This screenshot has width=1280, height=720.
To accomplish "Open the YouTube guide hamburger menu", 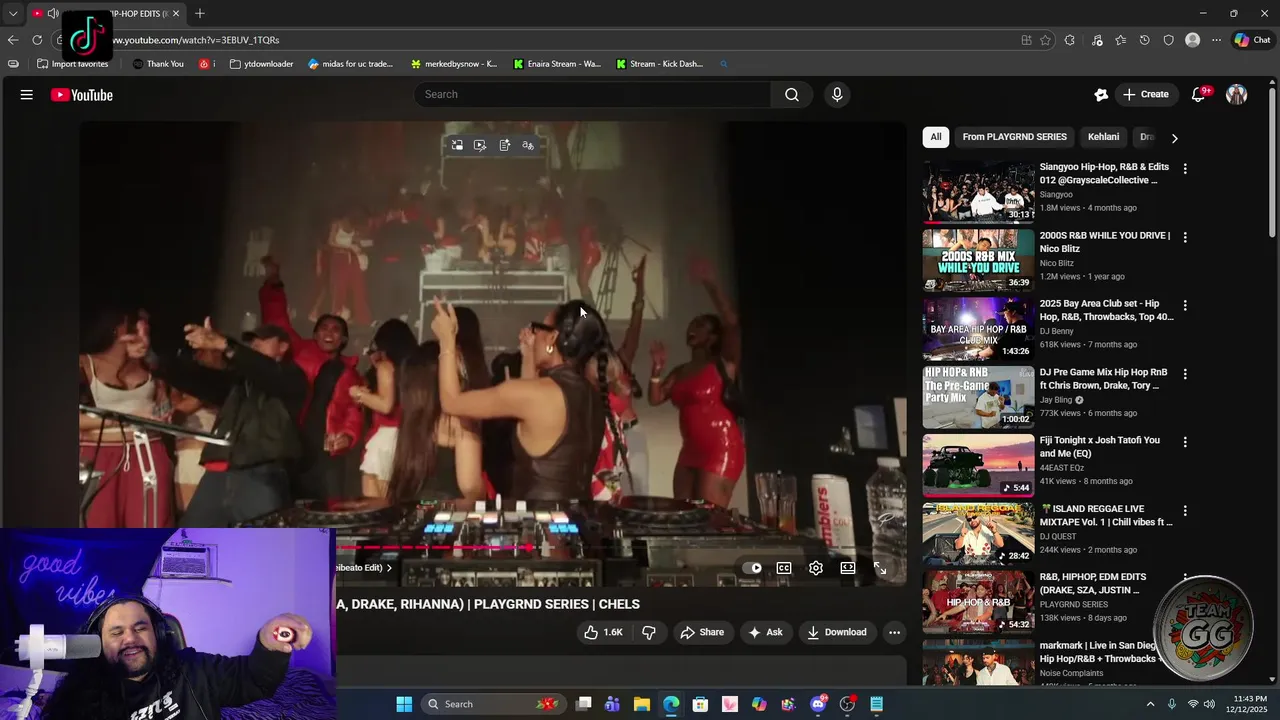I will click(x=27, y=95).
